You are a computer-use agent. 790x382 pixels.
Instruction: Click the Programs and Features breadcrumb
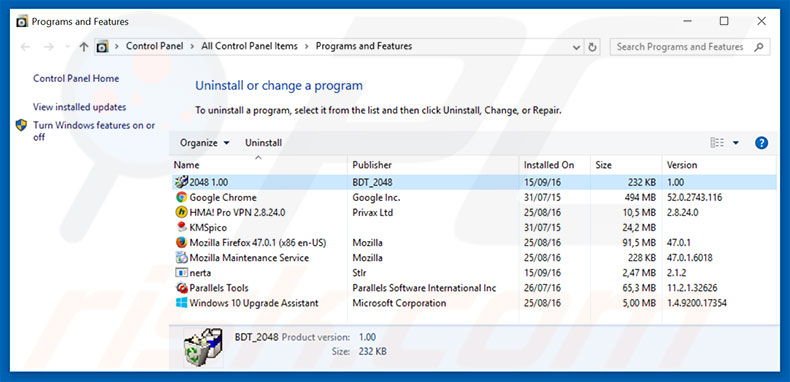click(364, 46)
